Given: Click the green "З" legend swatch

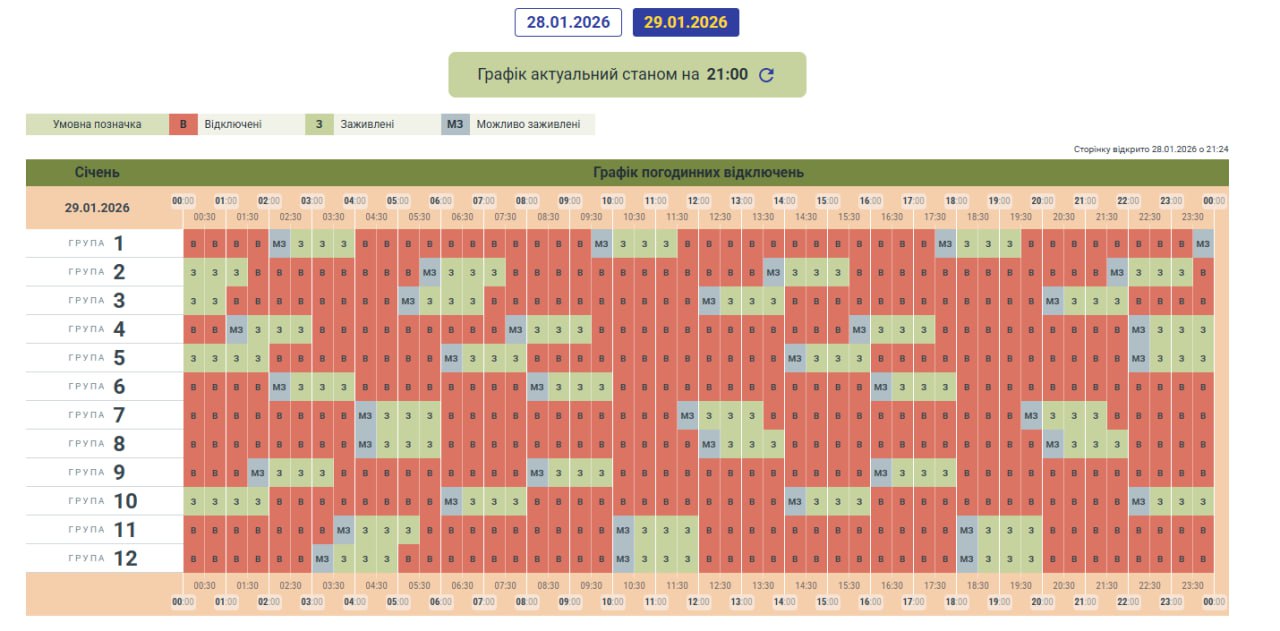Looking at the screenshot, I should pyautogui.click(x=318, y=125).
